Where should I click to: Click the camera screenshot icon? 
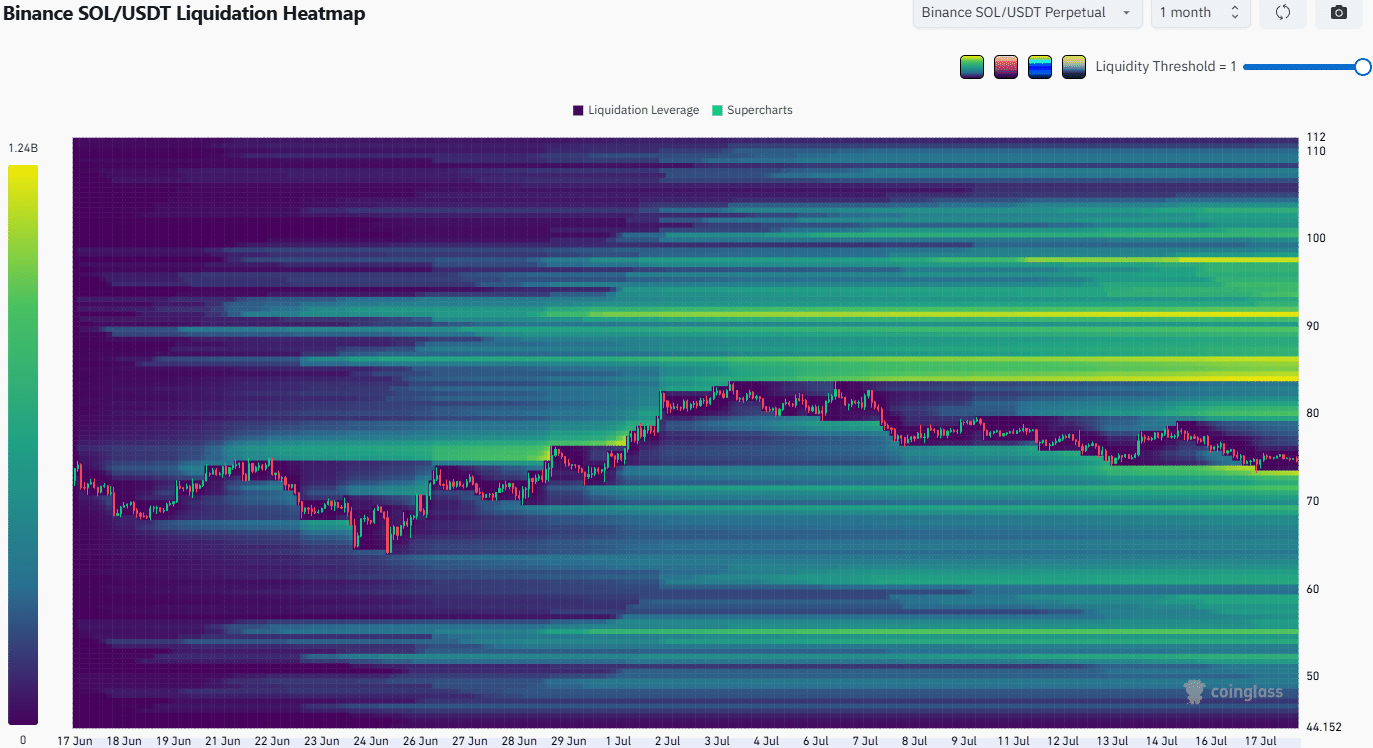[1339, 13]
